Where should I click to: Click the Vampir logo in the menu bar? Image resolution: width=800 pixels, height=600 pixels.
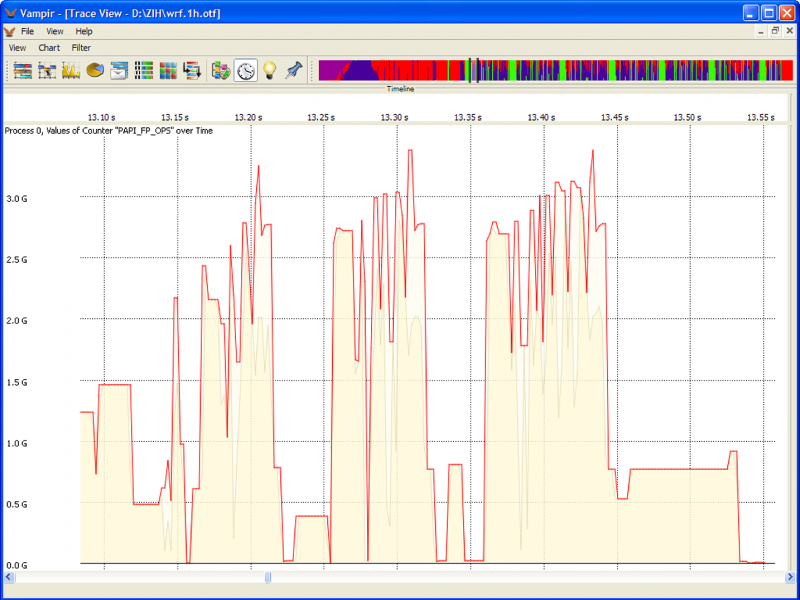(x=9, y=32)
